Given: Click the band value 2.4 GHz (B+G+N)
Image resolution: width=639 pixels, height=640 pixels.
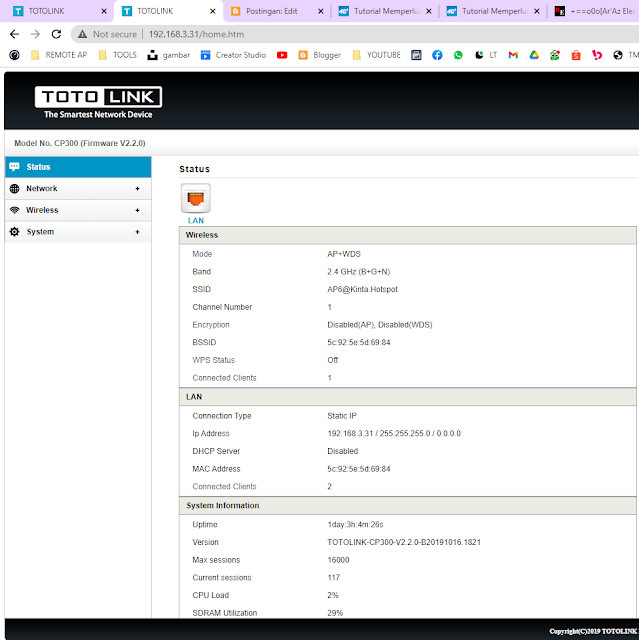Looking at the screenshot, I should (359, 272).
